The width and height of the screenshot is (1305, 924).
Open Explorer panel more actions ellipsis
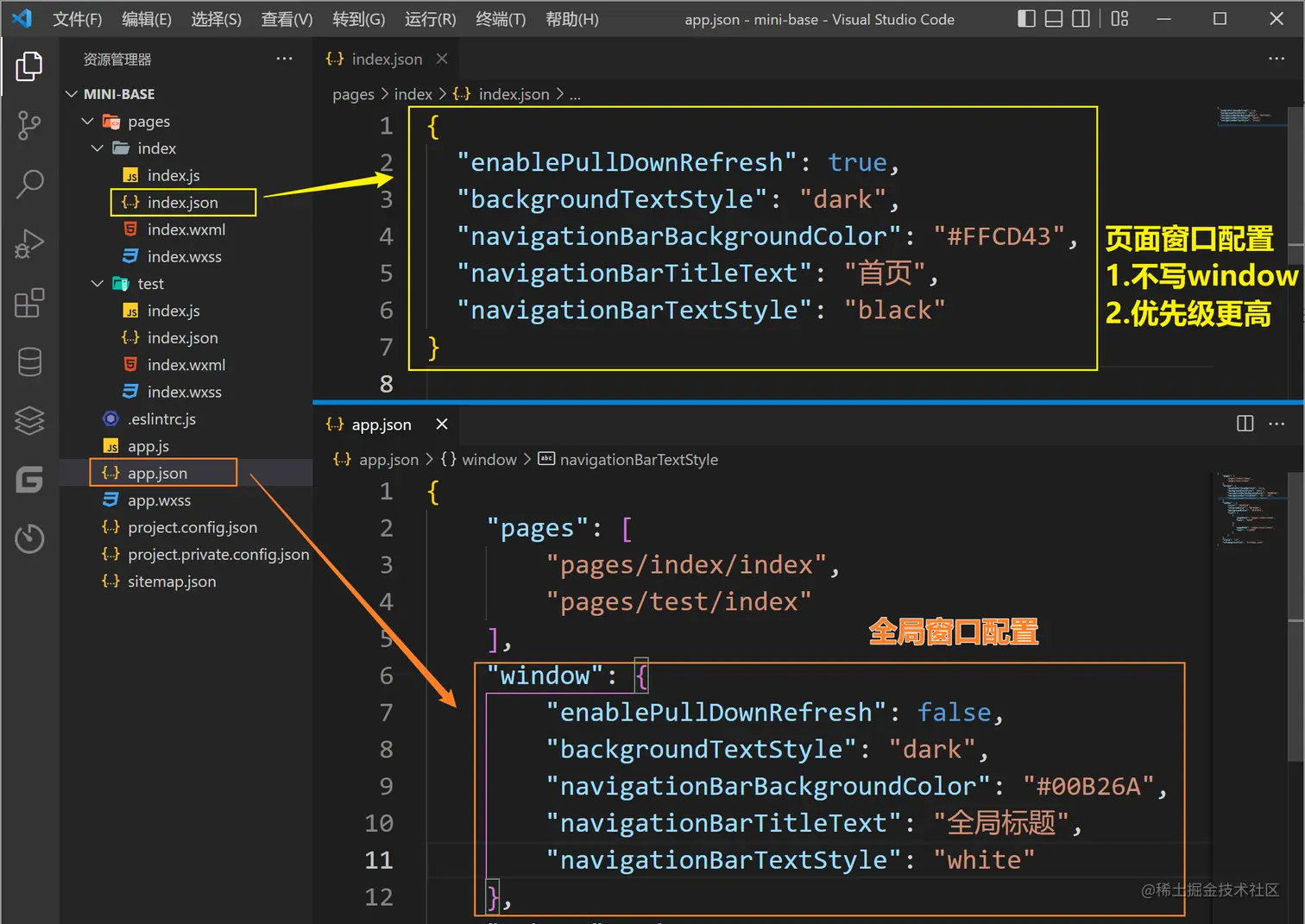click(x=284, y=59)
